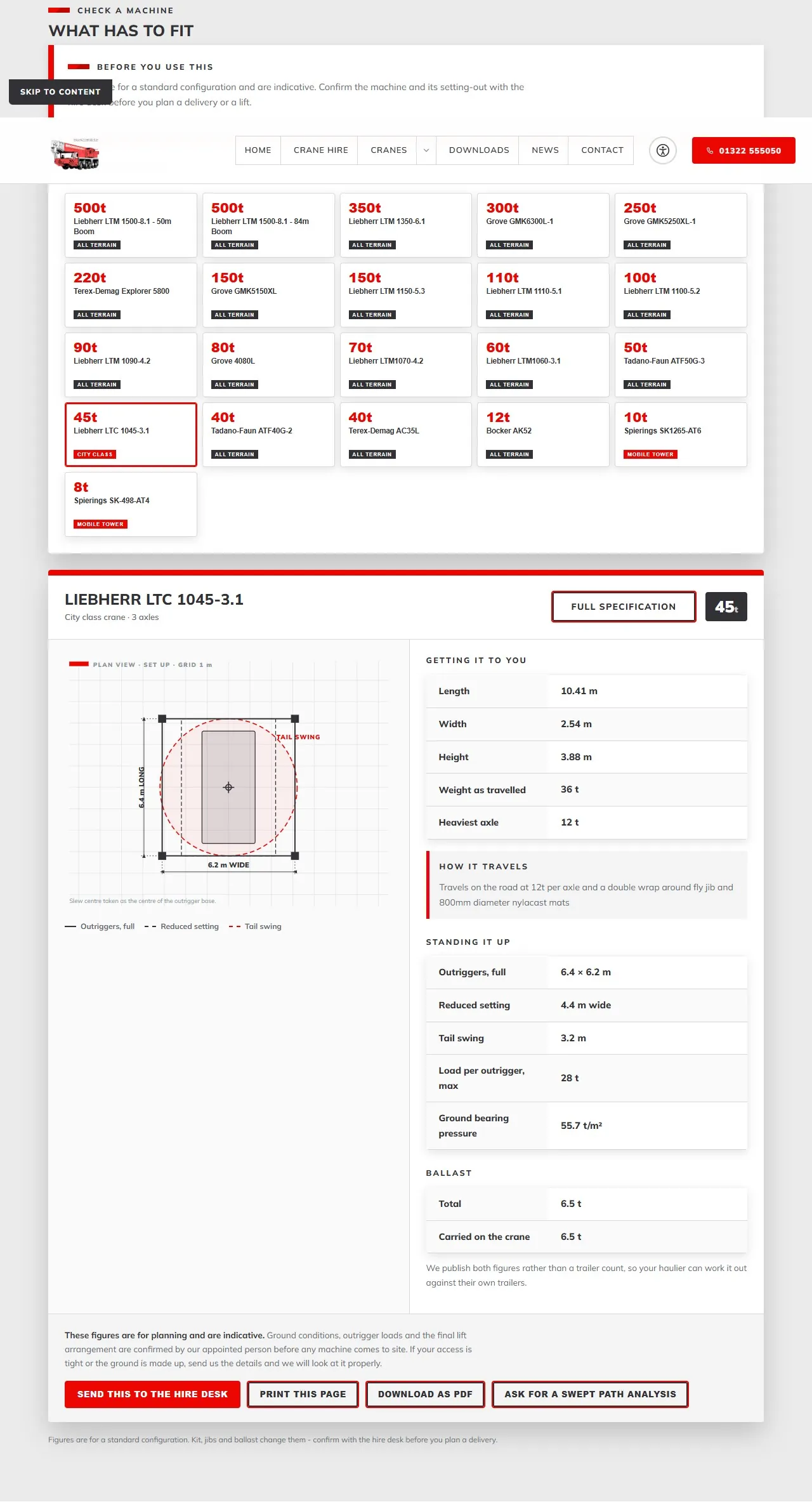Select the 150t Liebherr LTM 1150-5.3 card
This screenshot has width=812, height=1502.
[406, 295]
